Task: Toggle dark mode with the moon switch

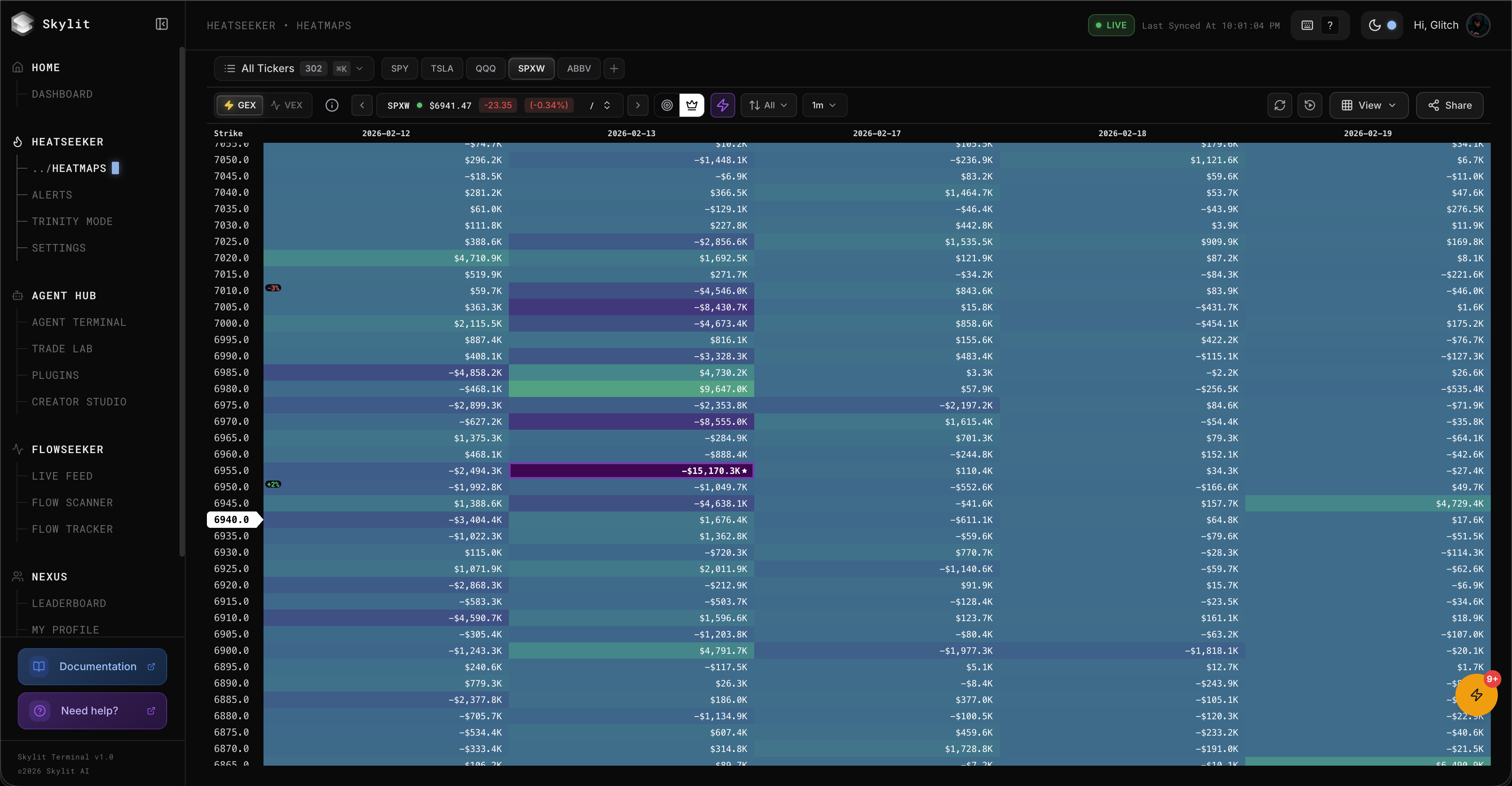Action: coord(1382,25)
